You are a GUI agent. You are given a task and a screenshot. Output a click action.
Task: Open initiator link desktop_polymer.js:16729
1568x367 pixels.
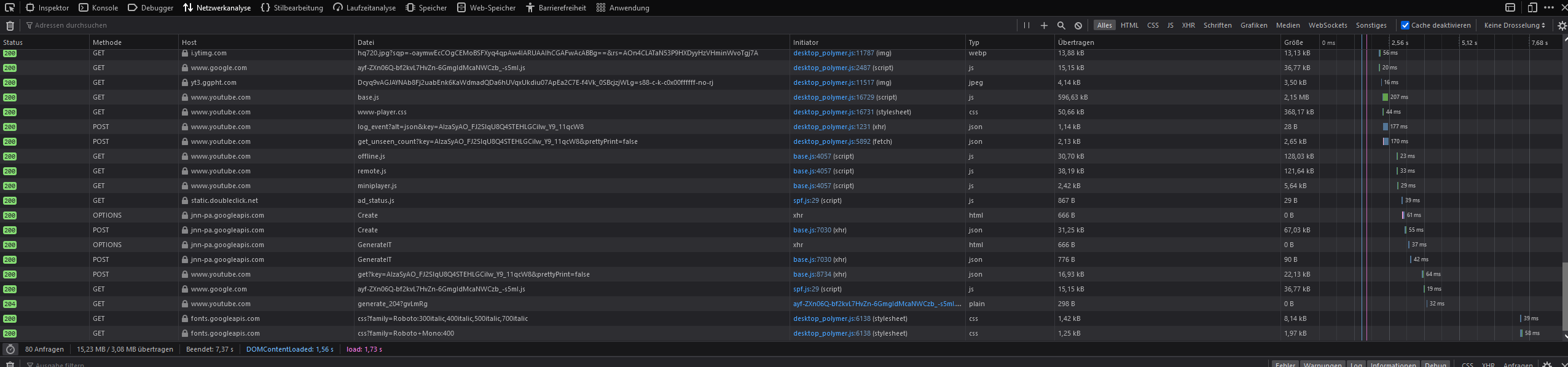(x=833, y=97)
